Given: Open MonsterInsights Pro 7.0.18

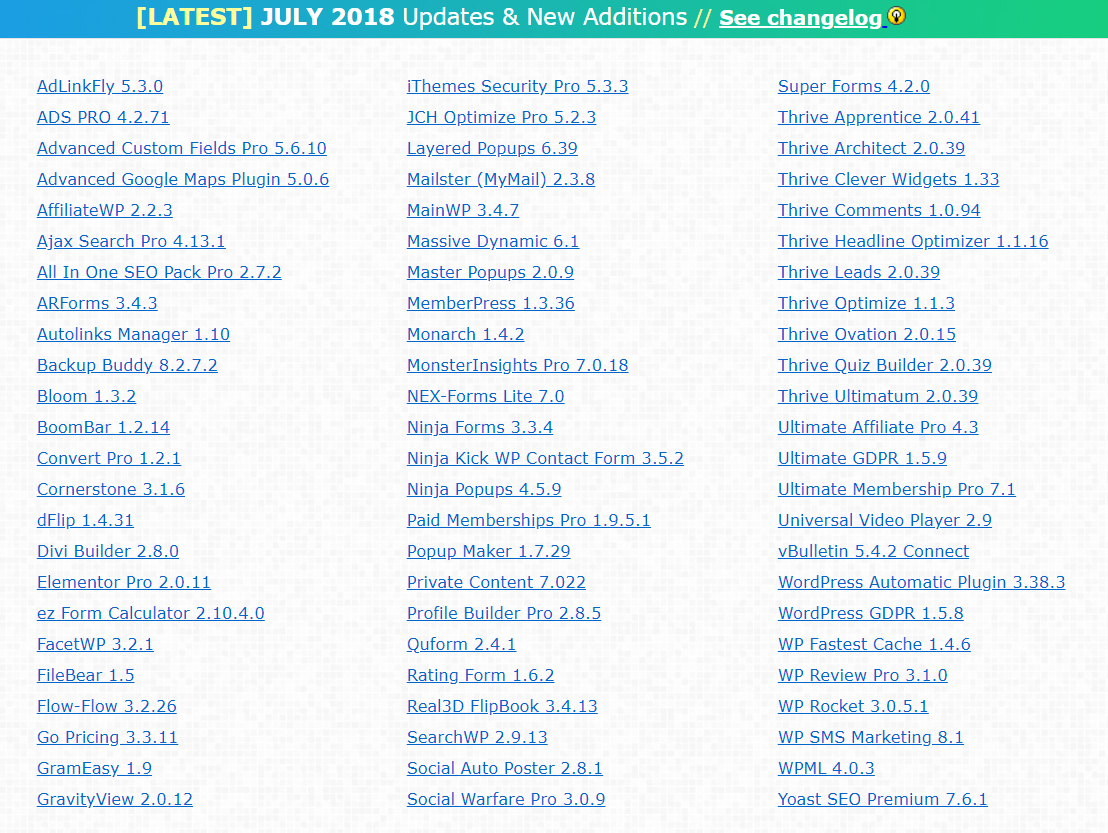Looking at the screenshot, I should click(517, 365).
